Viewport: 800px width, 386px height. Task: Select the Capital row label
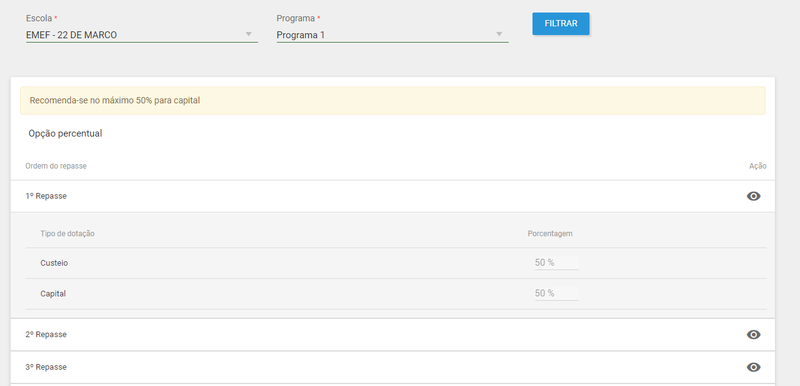(x=53, y=294)
